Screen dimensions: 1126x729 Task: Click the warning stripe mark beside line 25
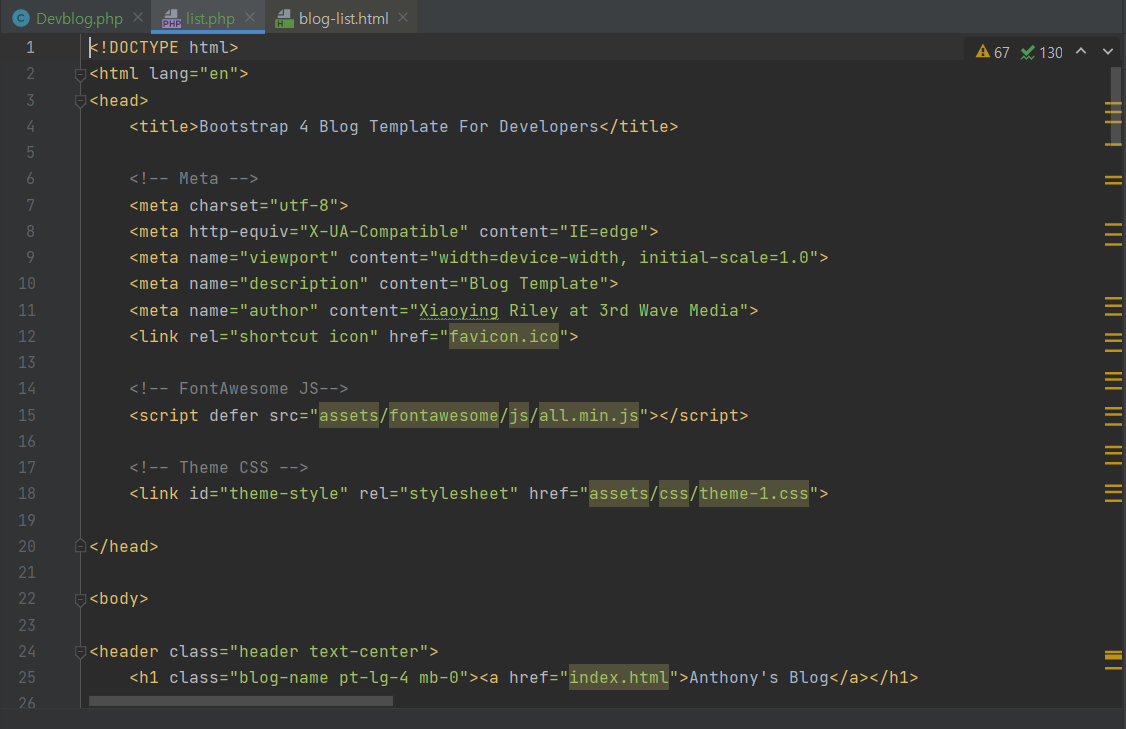[x=1113, y=669]
